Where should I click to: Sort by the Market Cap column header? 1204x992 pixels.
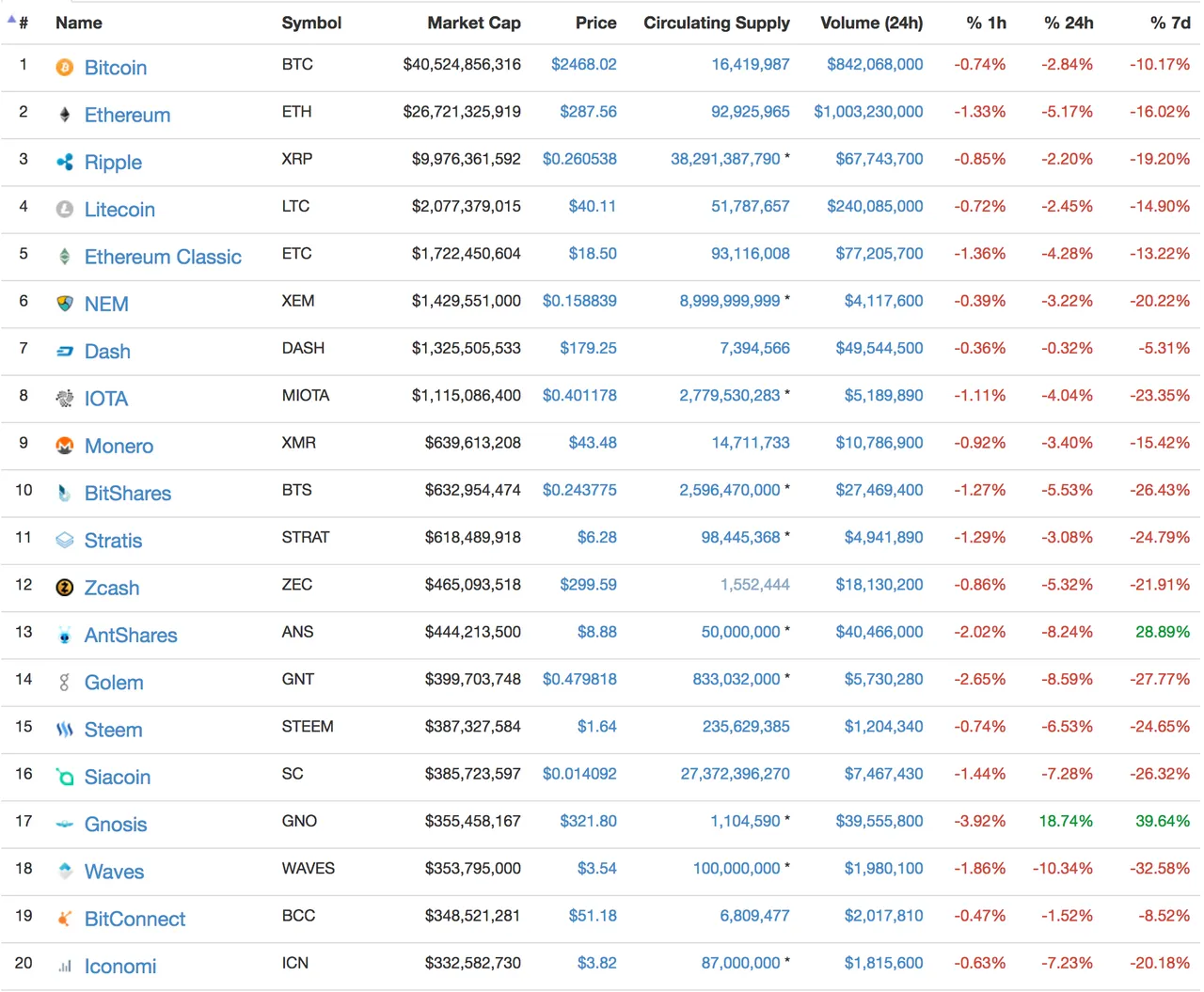[474, 23]
